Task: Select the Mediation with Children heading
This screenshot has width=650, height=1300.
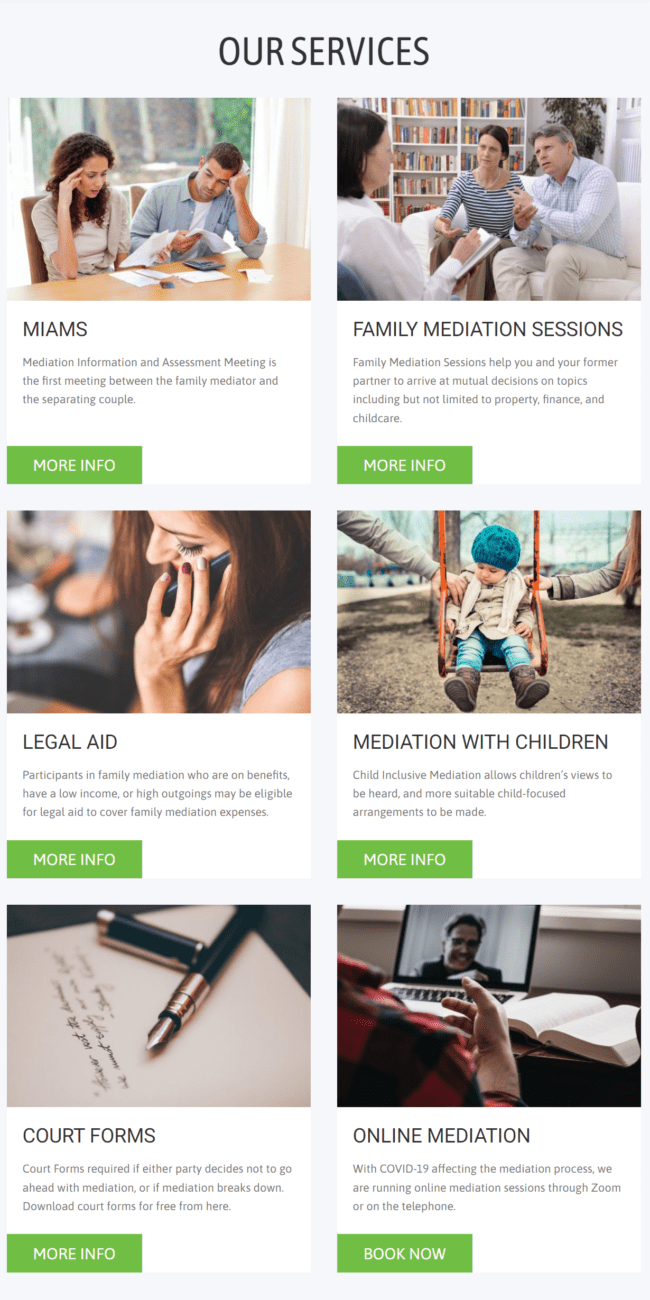Action: pyautogui.click(x=480, y=742)
